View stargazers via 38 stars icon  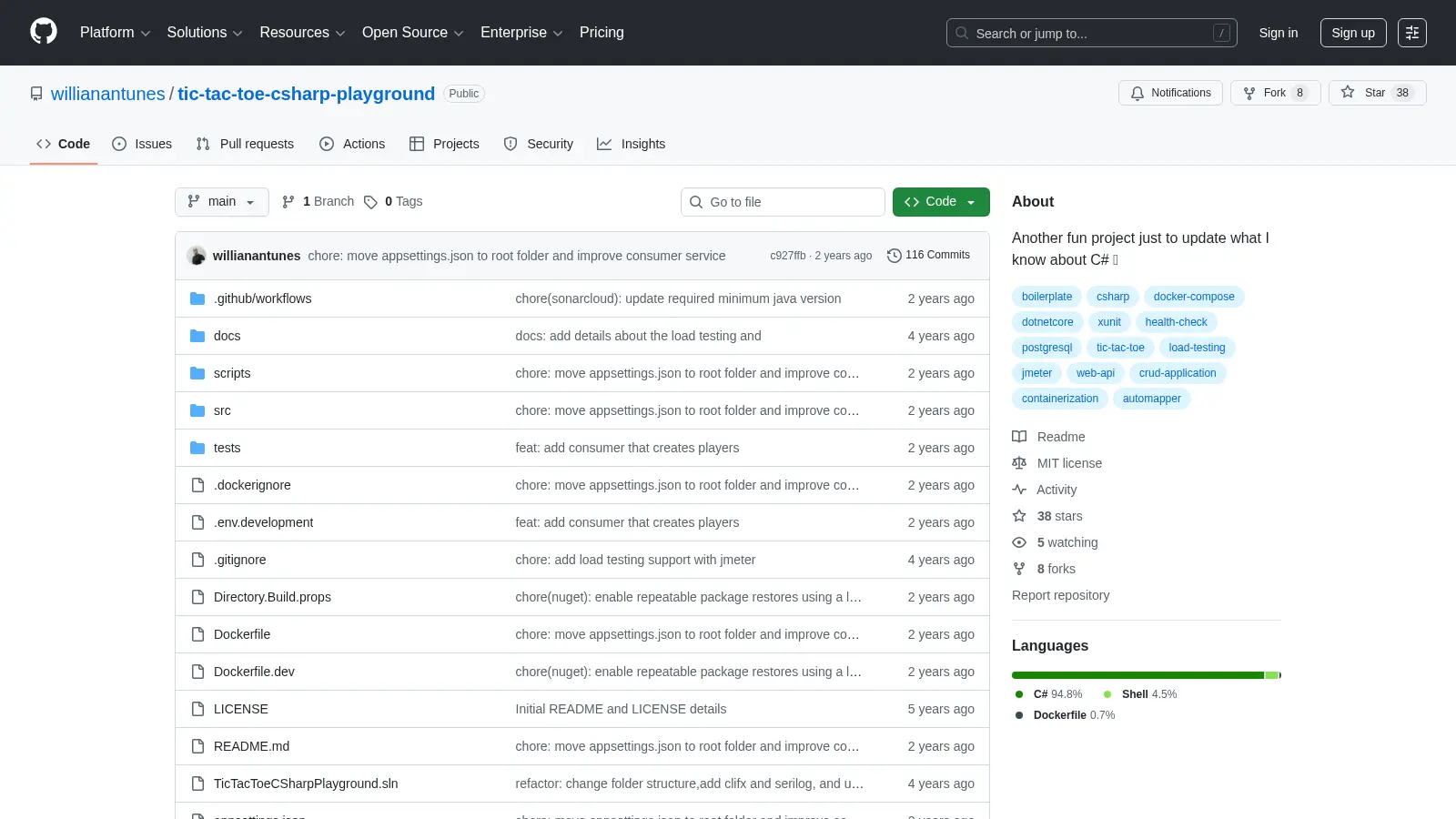[x=1019, y=516]
